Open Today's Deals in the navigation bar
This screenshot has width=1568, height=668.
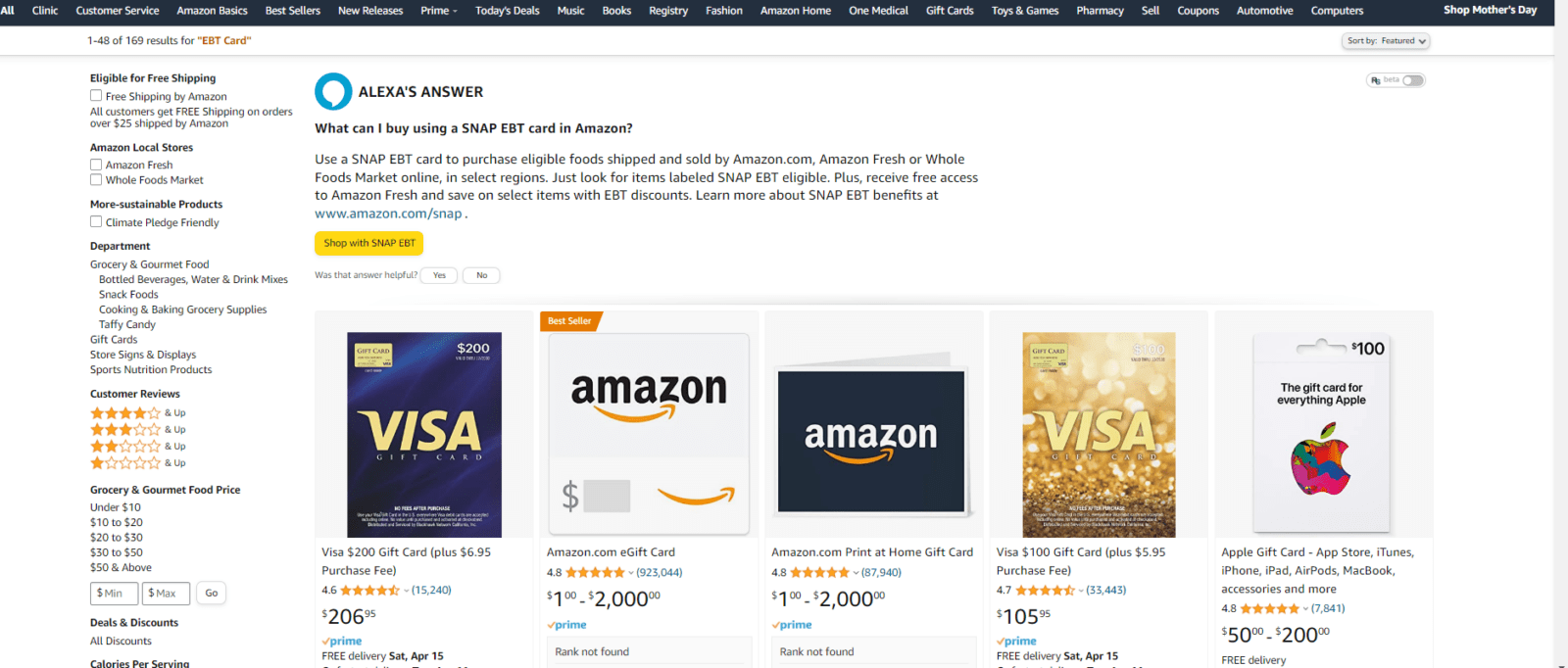pos(507,11)
